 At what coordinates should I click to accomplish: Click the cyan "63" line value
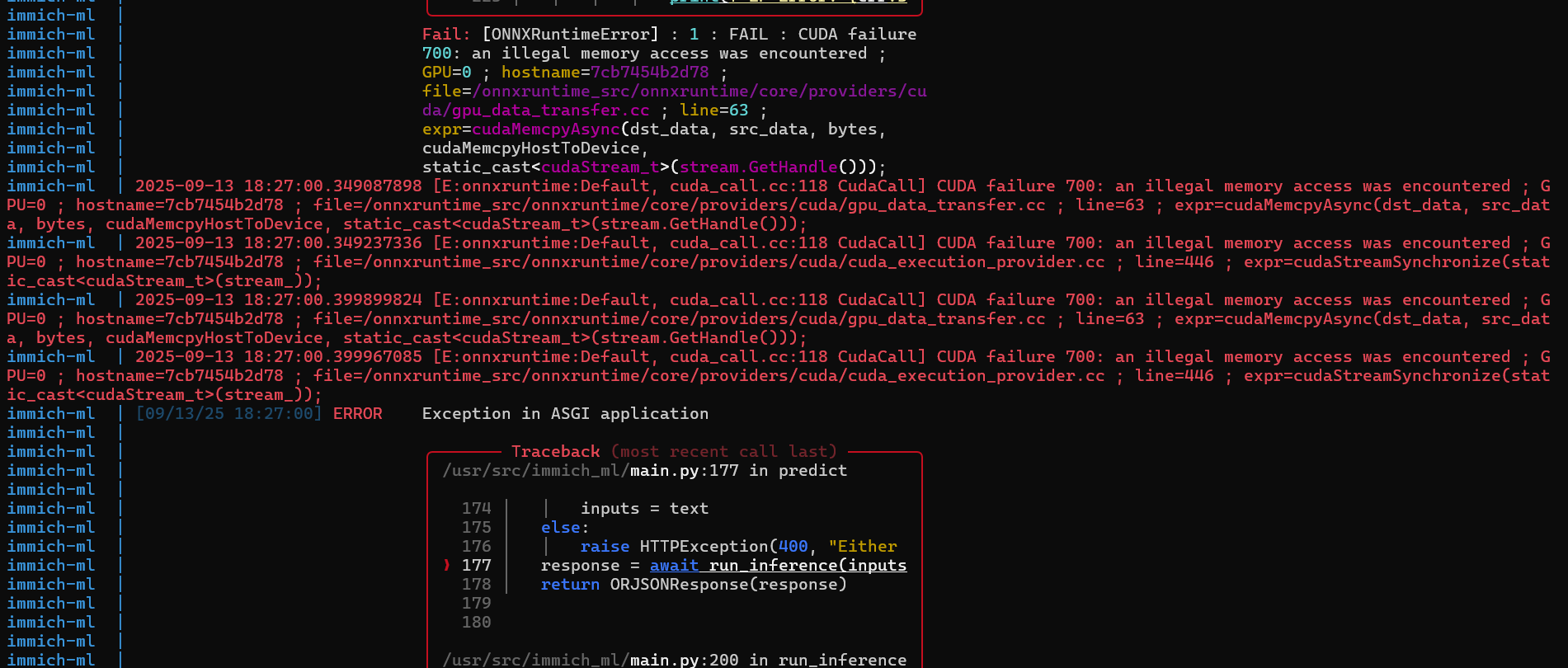click(x=738, y=110)
